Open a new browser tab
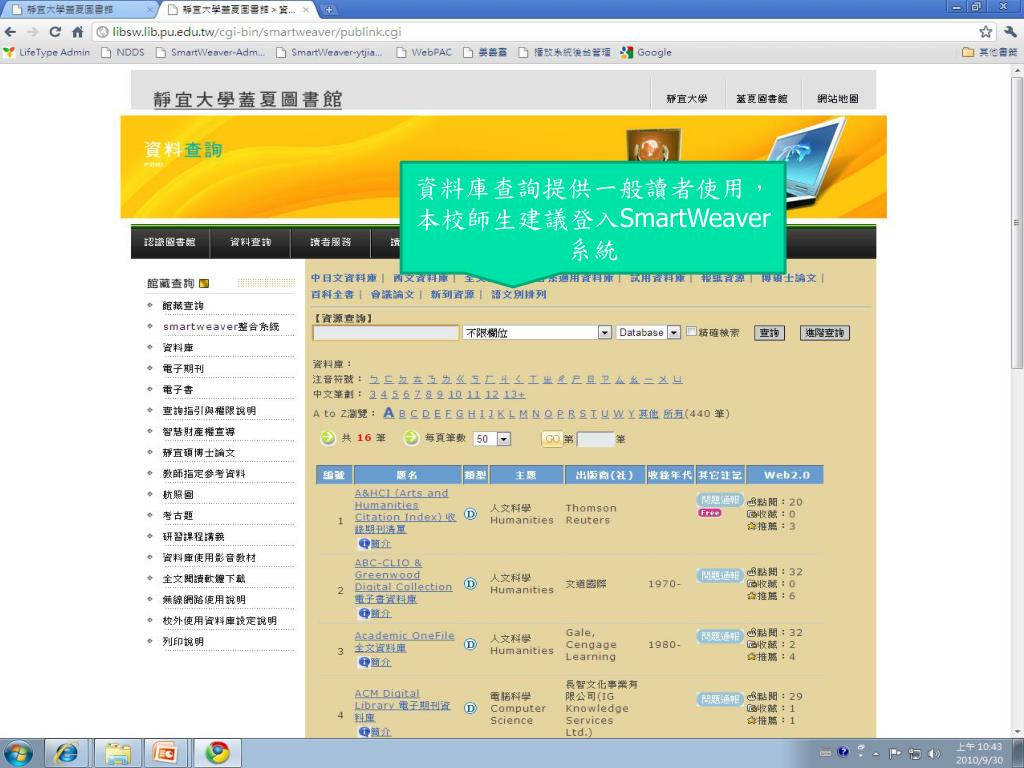The height and width of the screenshot is (768, 1024). (x=329, y=9)
